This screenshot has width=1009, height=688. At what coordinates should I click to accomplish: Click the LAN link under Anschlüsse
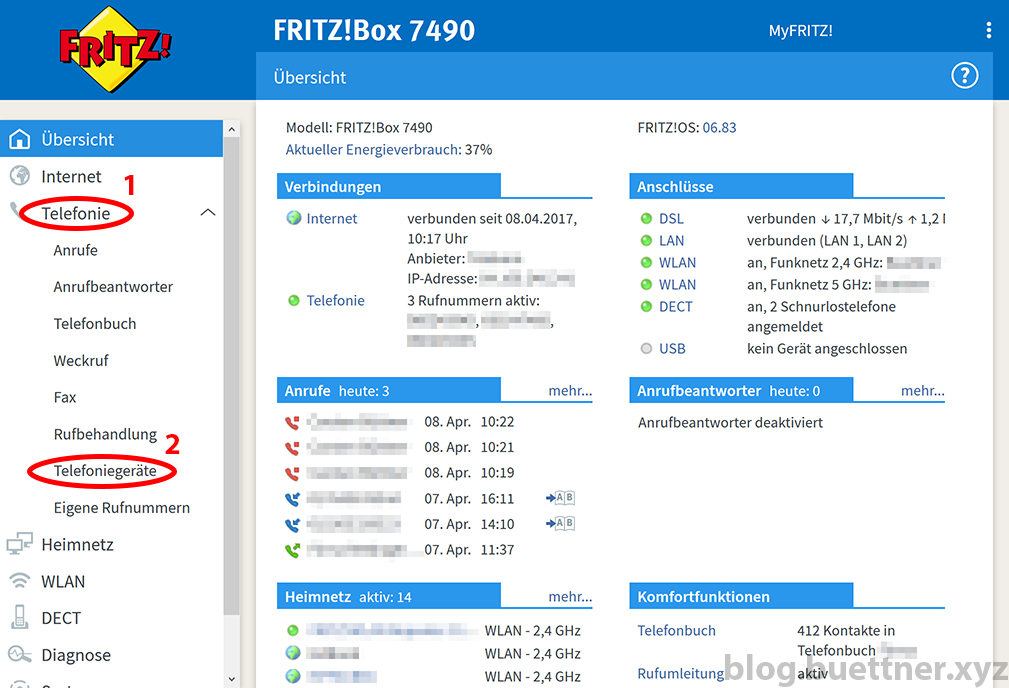[x=671, y=241]
